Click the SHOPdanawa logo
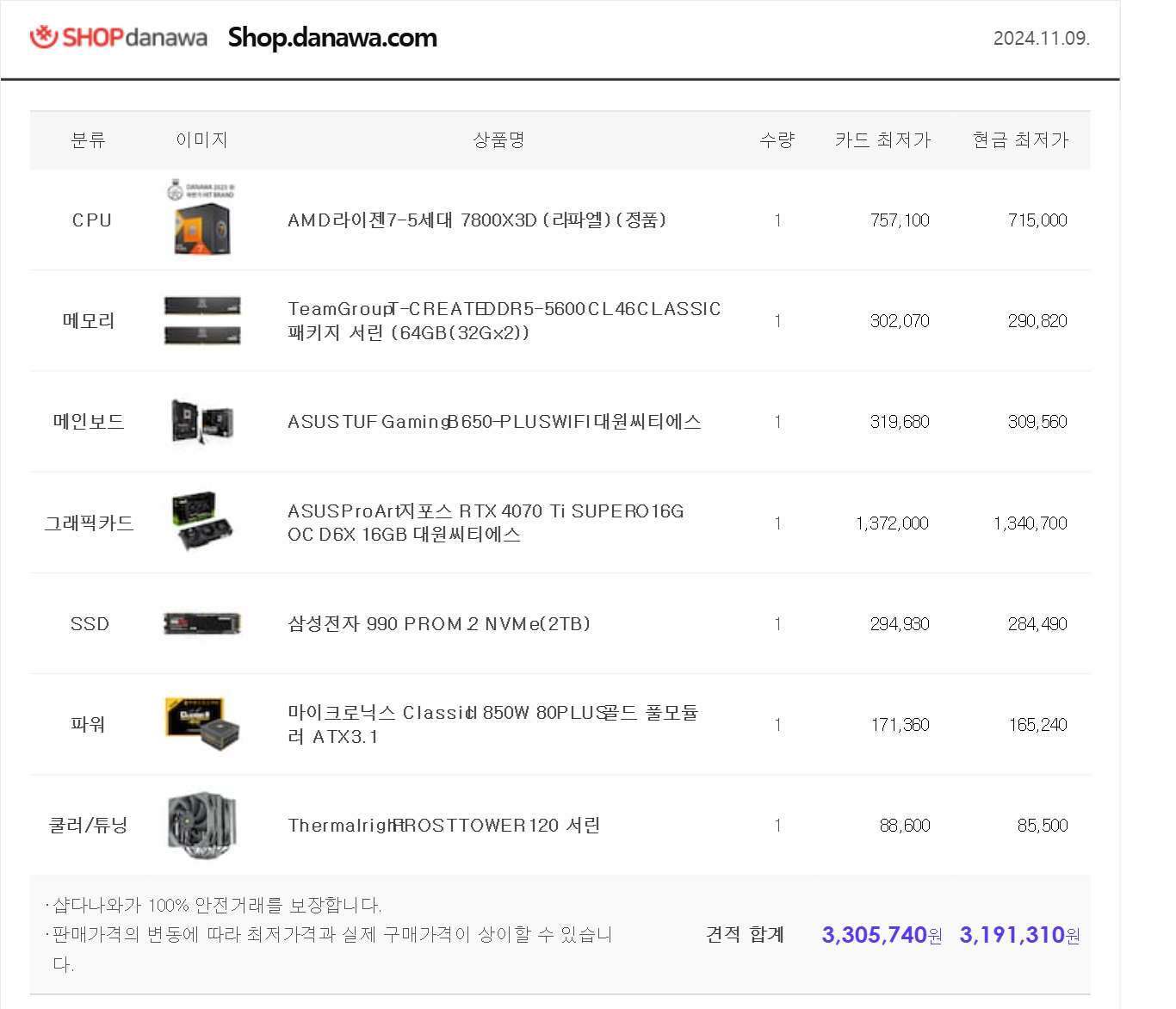Viewport: 1176px width, 1009px height. point(119,38)
